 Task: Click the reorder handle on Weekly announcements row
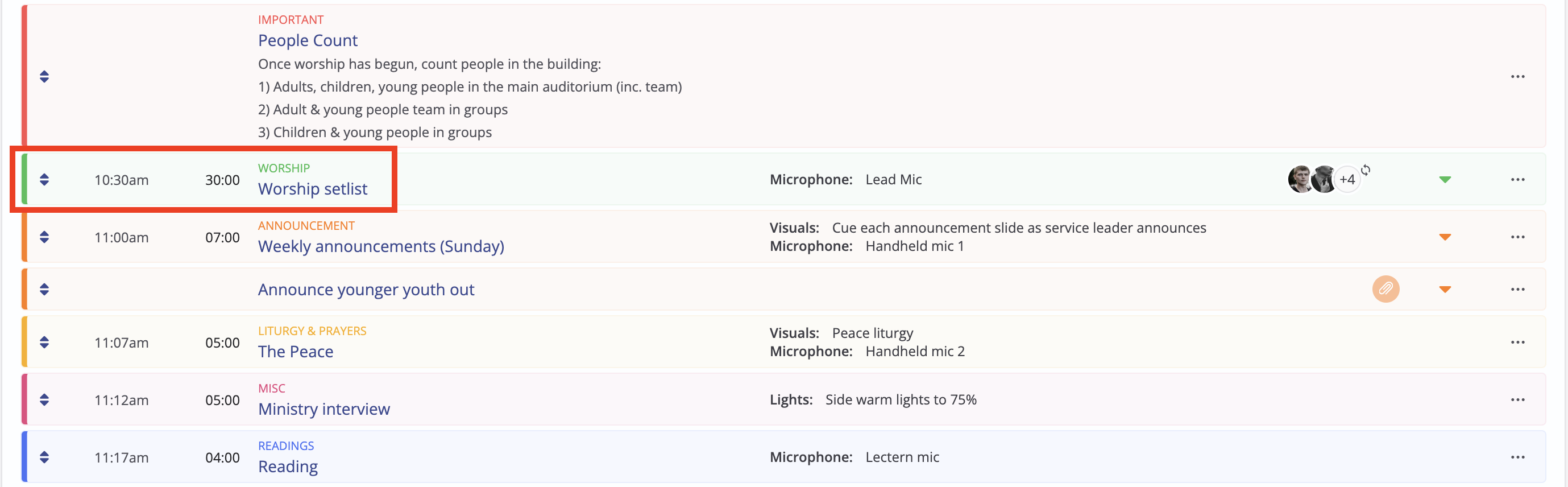point(44,237)
